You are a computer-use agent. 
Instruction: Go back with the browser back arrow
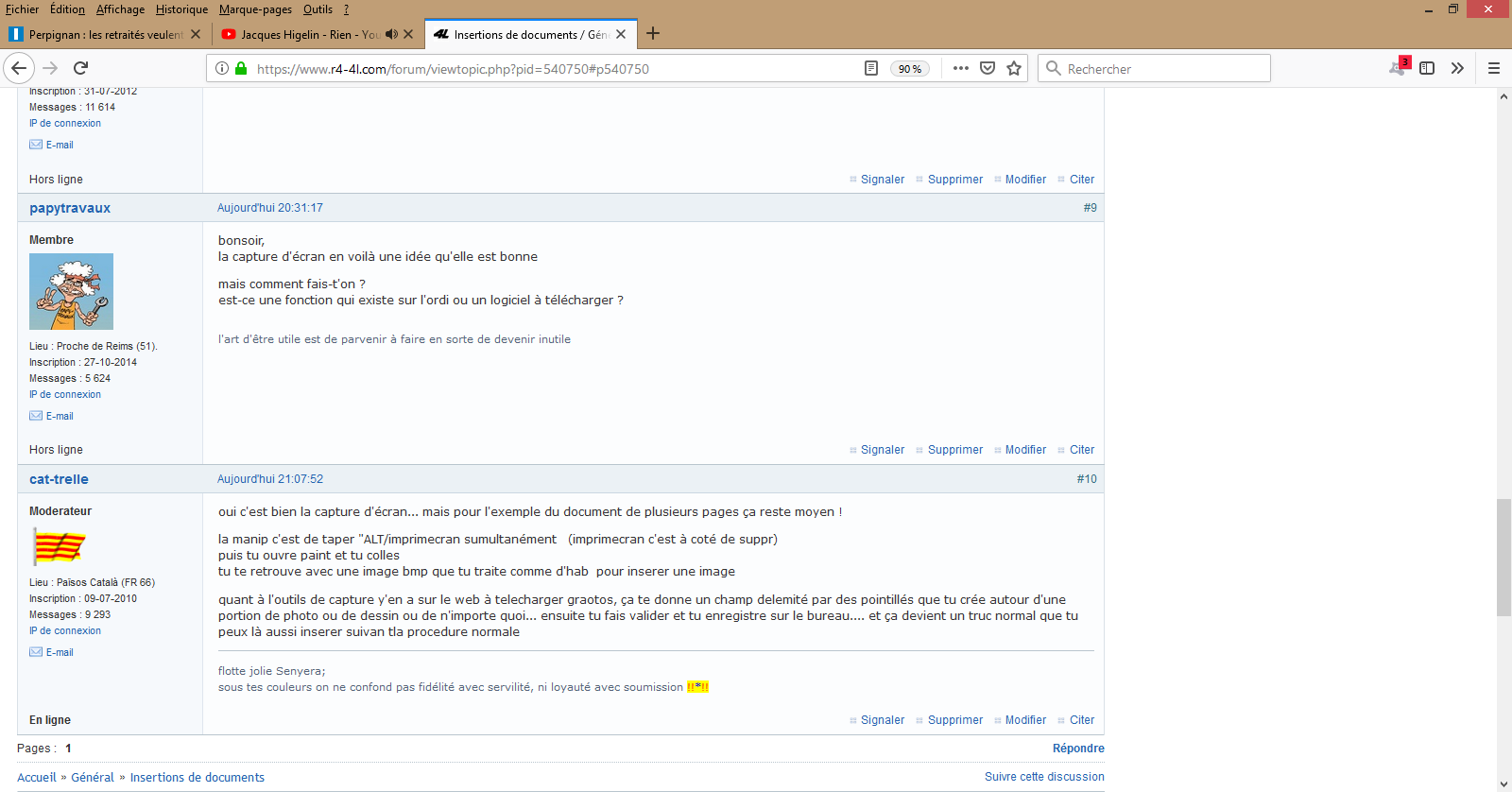coord(19,68)
